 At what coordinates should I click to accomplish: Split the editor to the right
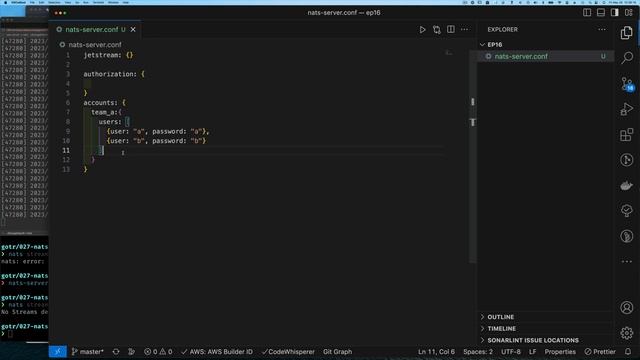click(x=451, y=29)
